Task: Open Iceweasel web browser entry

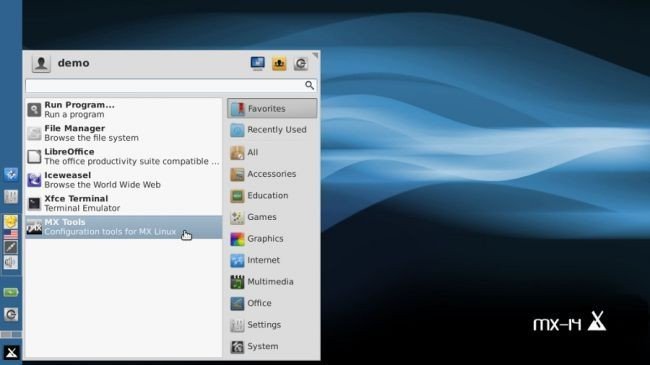Action: (x=124, y=180)
